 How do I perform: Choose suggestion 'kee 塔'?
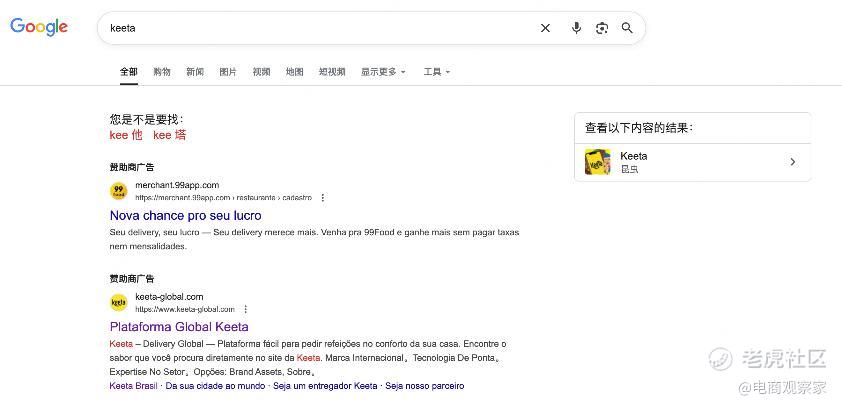[x=170, y=135]
